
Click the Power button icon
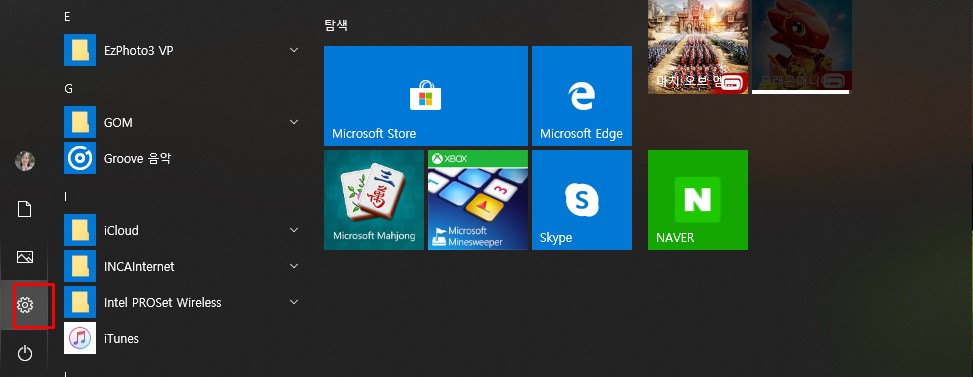[25, 353]
